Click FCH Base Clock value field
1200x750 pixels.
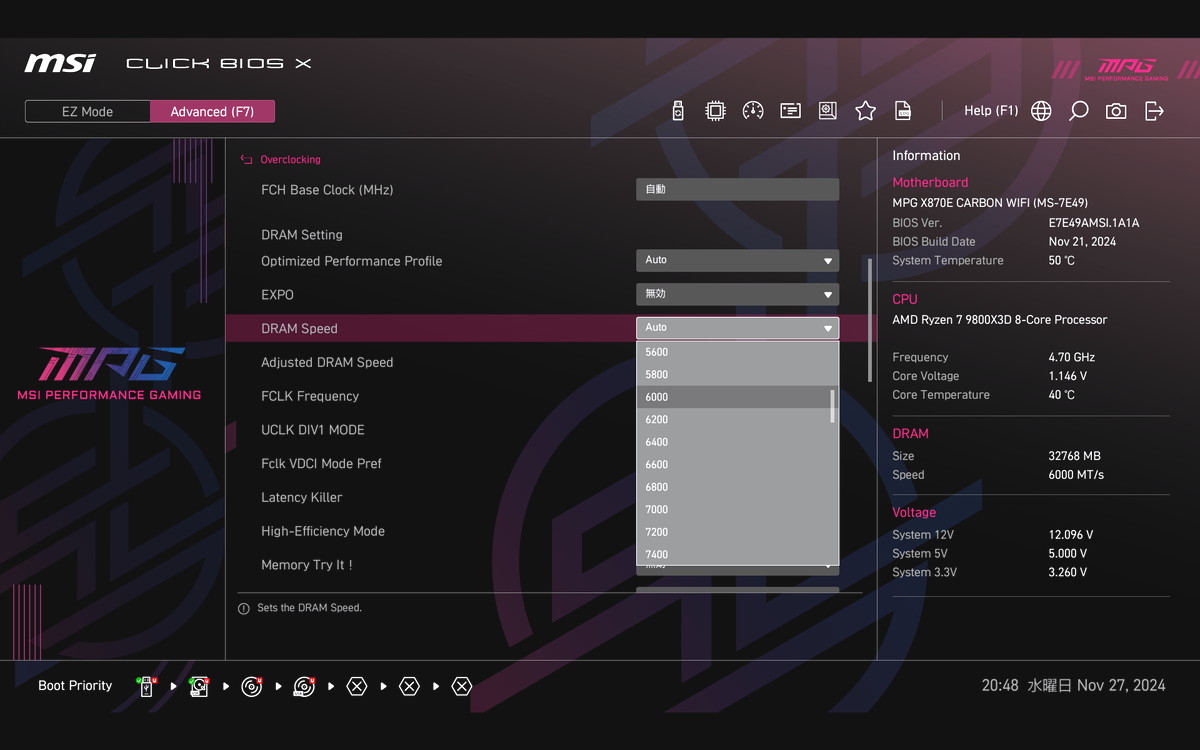click(737, 189)
